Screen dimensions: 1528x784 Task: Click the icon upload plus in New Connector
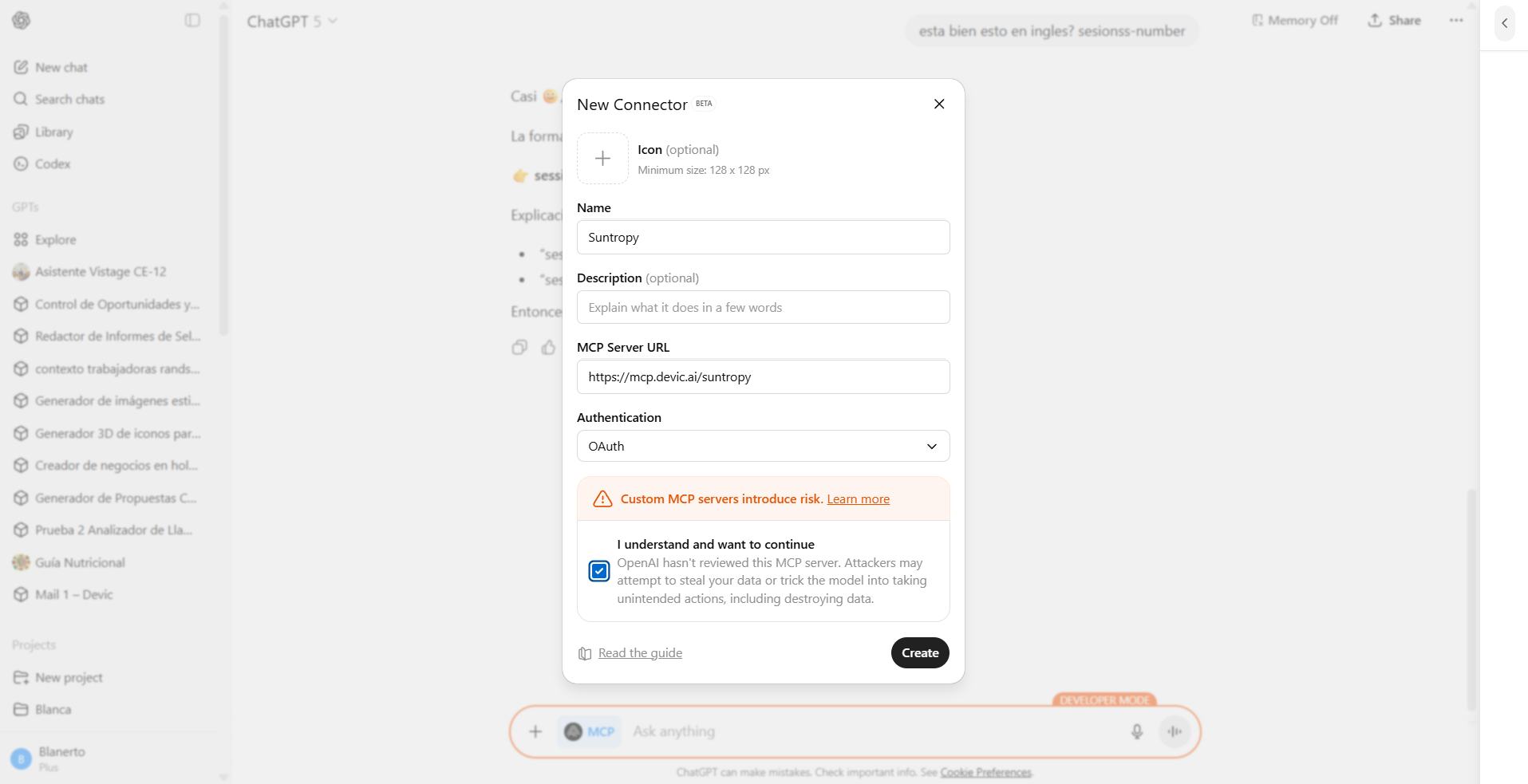pos(602,158)
